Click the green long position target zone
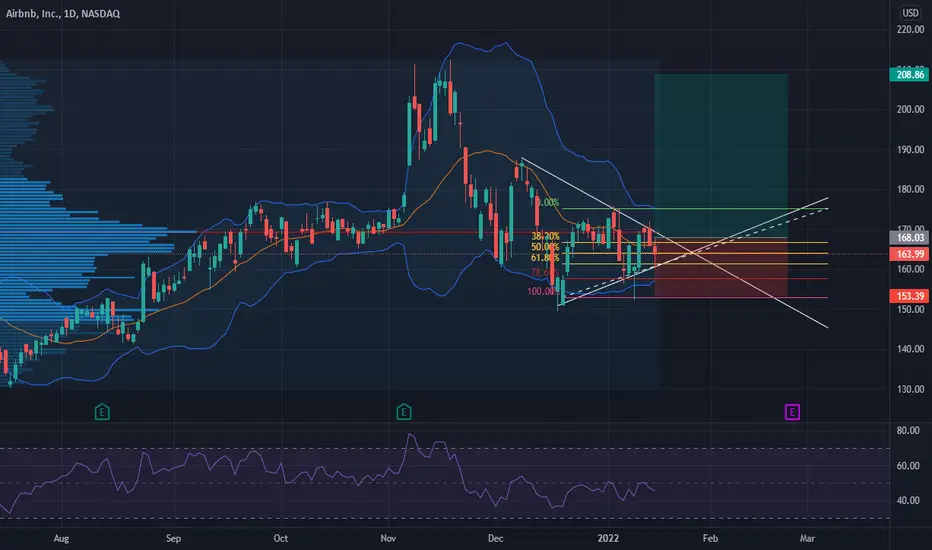This screenshot has width=932, height=550. point(721,156)
